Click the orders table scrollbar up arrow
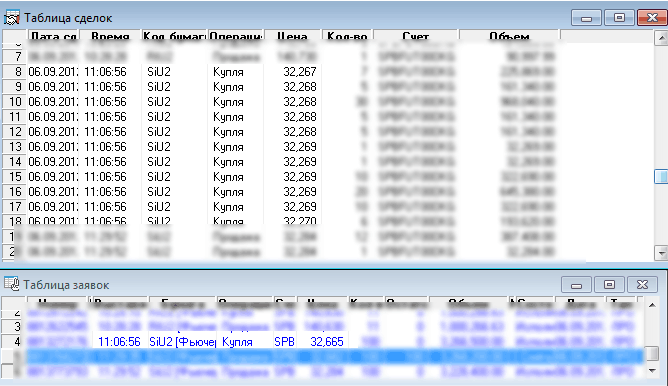The width and height of the screenshot is (668, 386). [652, 305]
